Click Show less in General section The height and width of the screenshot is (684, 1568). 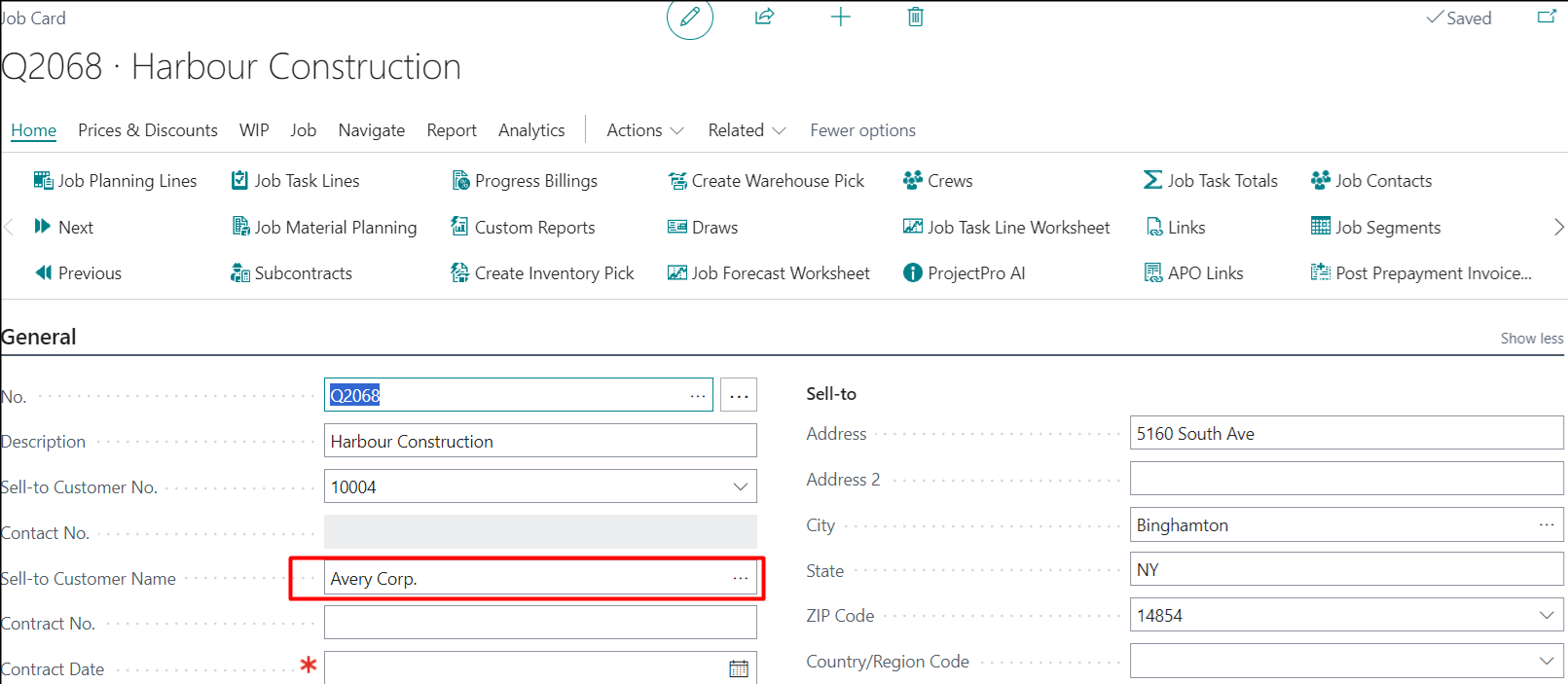click(x=1531, y=339)
